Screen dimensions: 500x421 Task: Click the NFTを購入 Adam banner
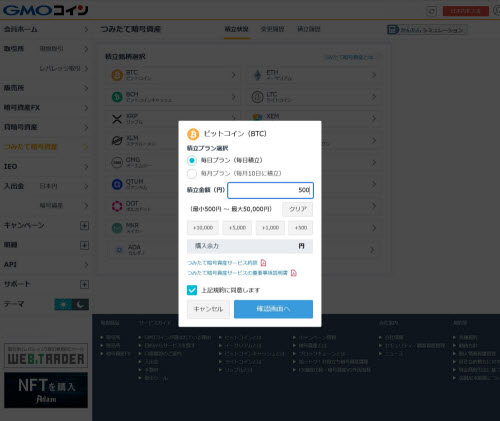click(46, 390)
